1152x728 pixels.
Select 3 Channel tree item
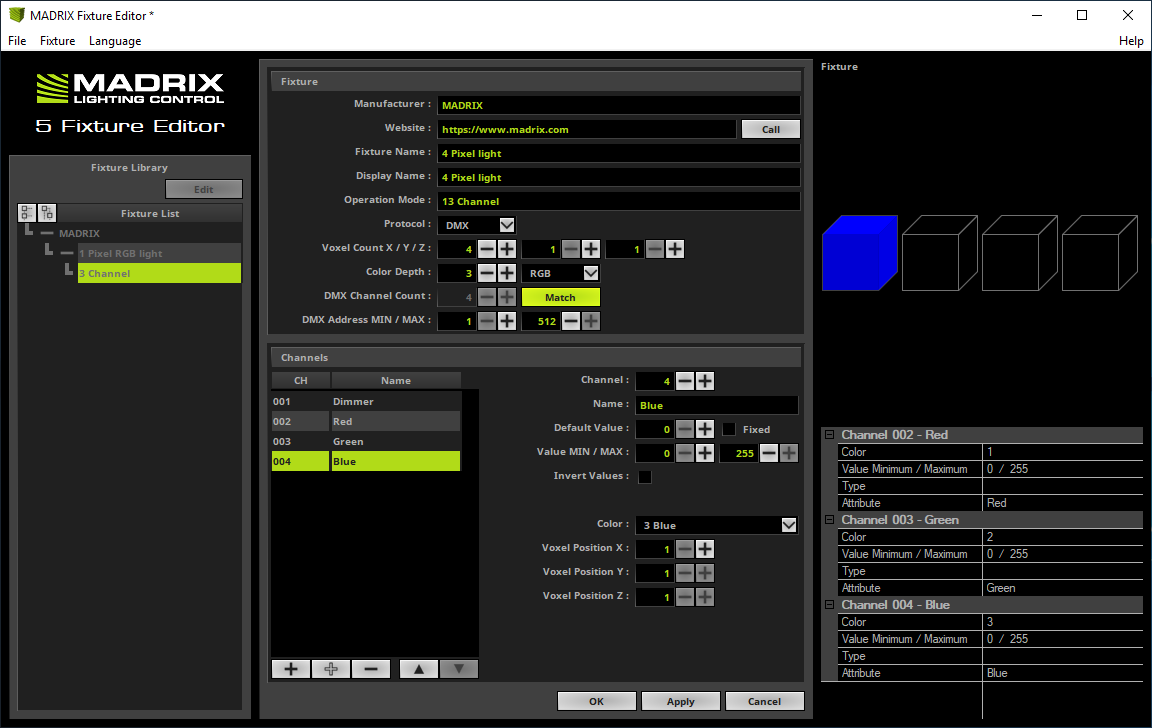tap(159, 273)
